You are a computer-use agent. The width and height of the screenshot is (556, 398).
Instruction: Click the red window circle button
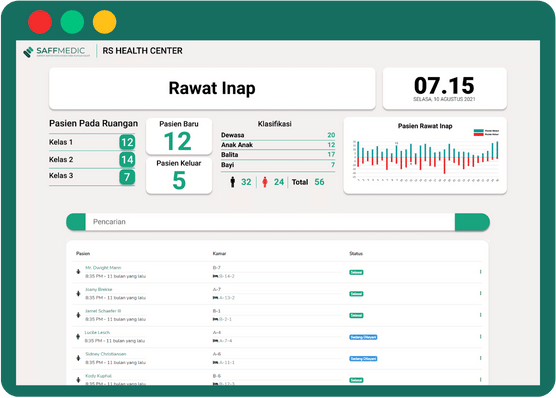(40, 22)
